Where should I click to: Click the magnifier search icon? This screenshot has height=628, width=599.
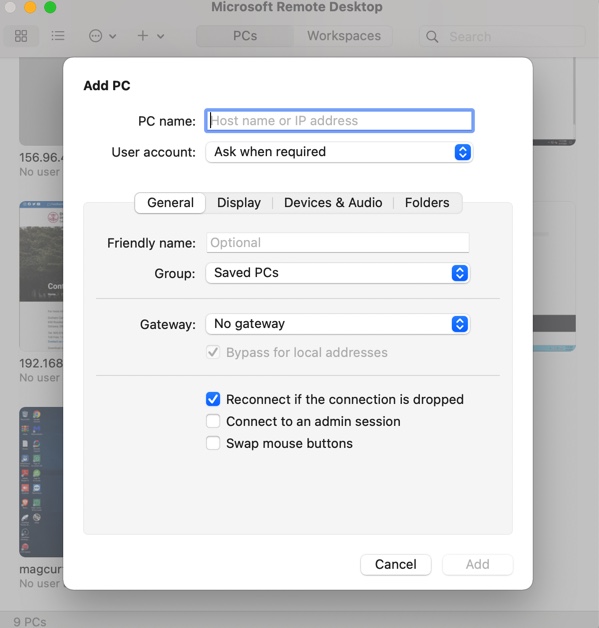pyautogui.click(x=432, y=37)
